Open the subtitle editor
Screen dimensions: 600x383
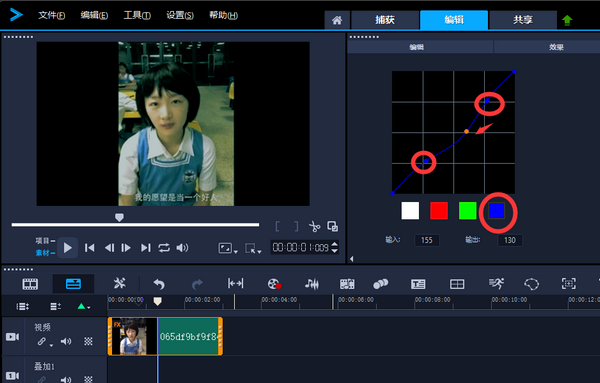click(418, 284)
